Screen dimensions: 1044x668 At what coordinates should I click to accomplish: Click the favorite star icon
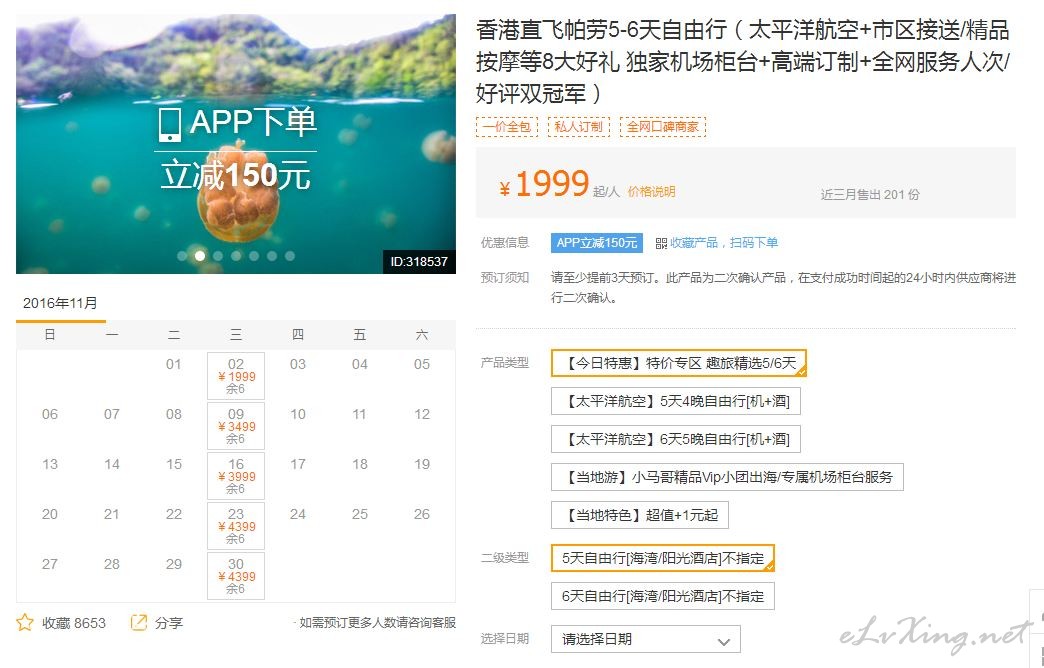[25, 623]
